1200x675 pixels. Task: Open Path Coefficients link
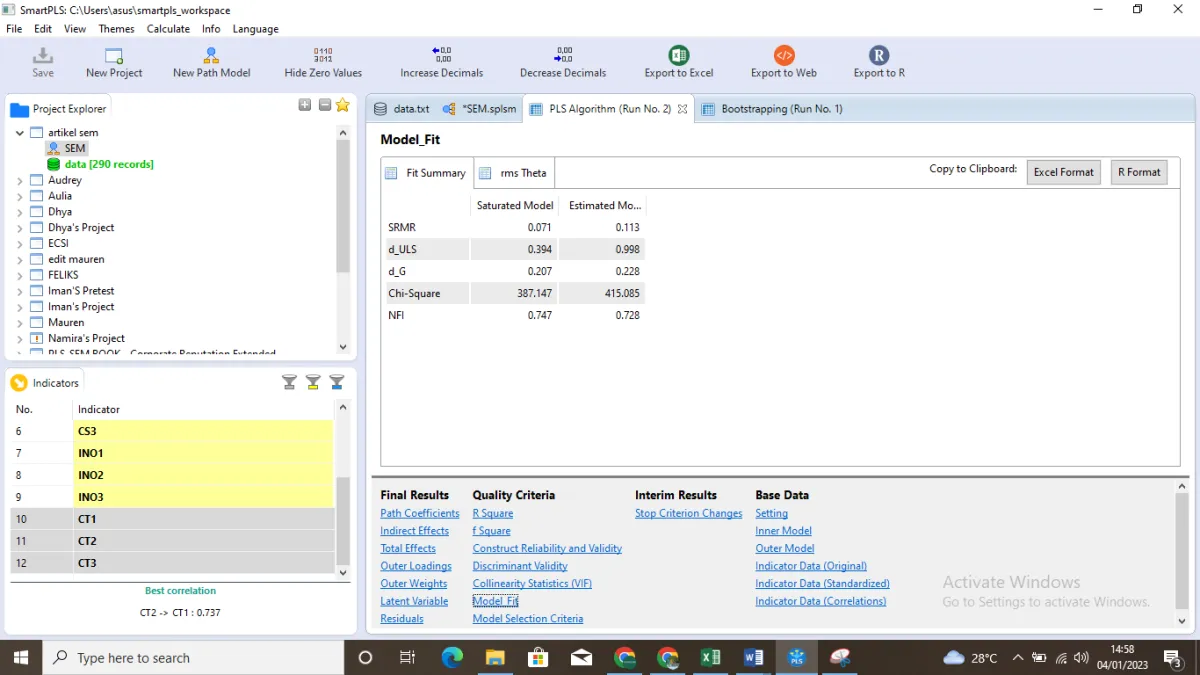point(420,513)
